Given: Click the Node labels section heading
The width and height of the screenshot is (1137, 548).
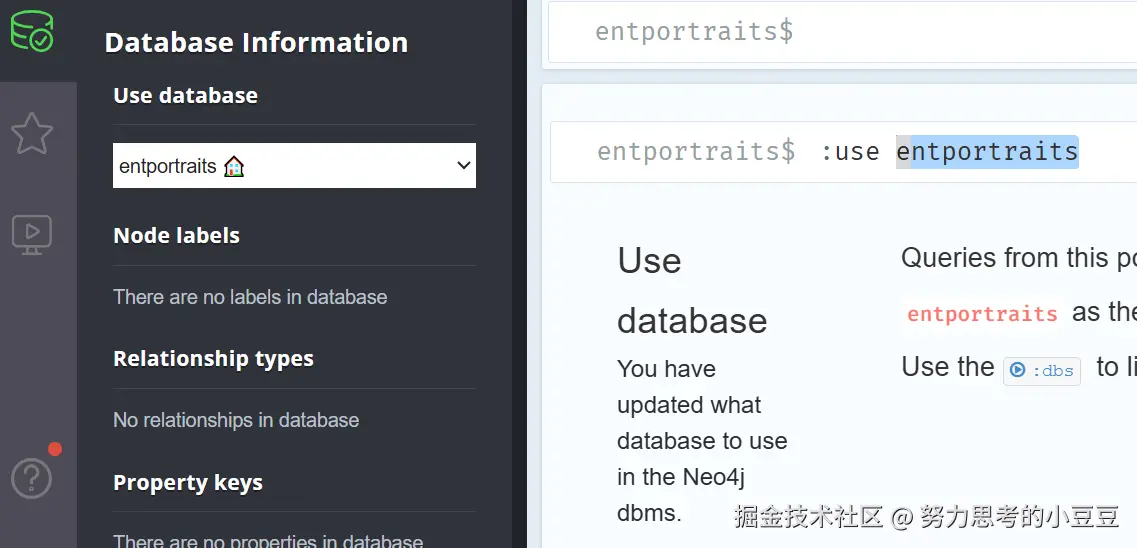Looking at the screenshot, I should (x=177, y=236).
